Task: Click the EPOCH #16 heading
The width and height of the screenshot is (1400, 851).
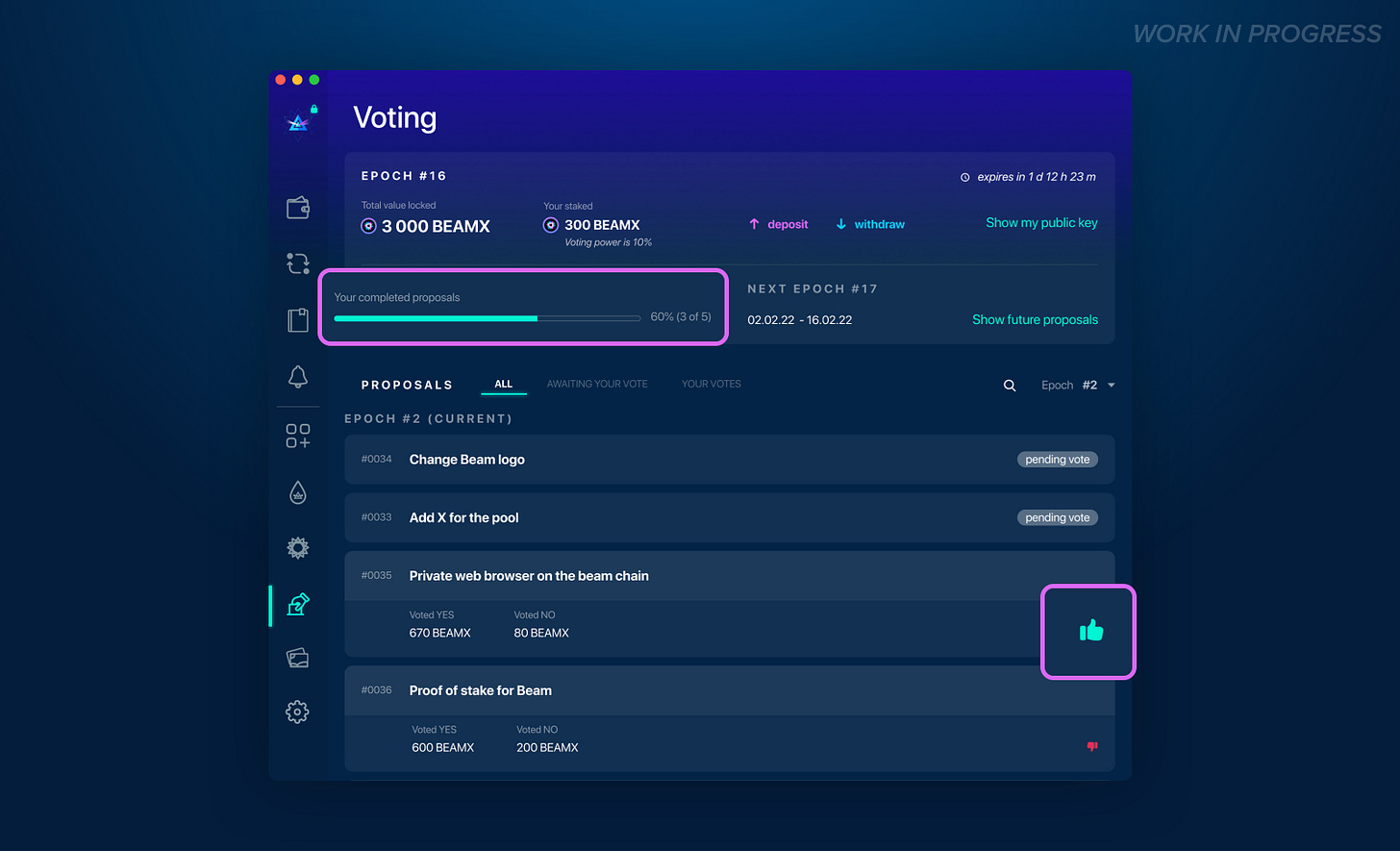Action: click(404, 176)
